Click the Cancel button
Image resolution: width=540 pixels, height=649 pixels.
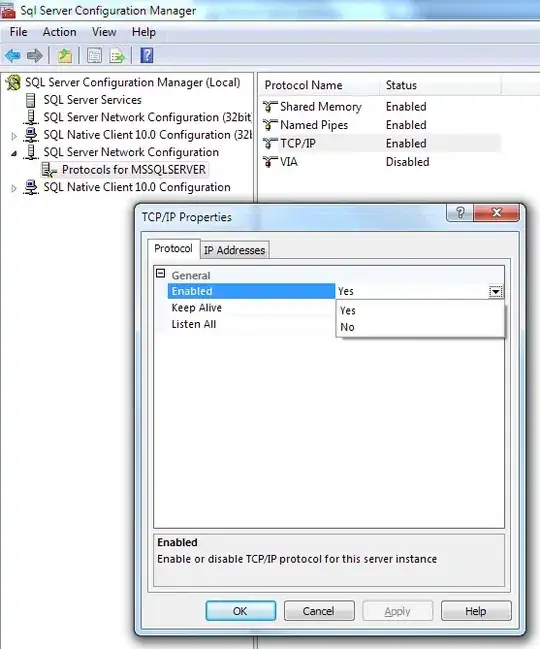coord(319,611)
